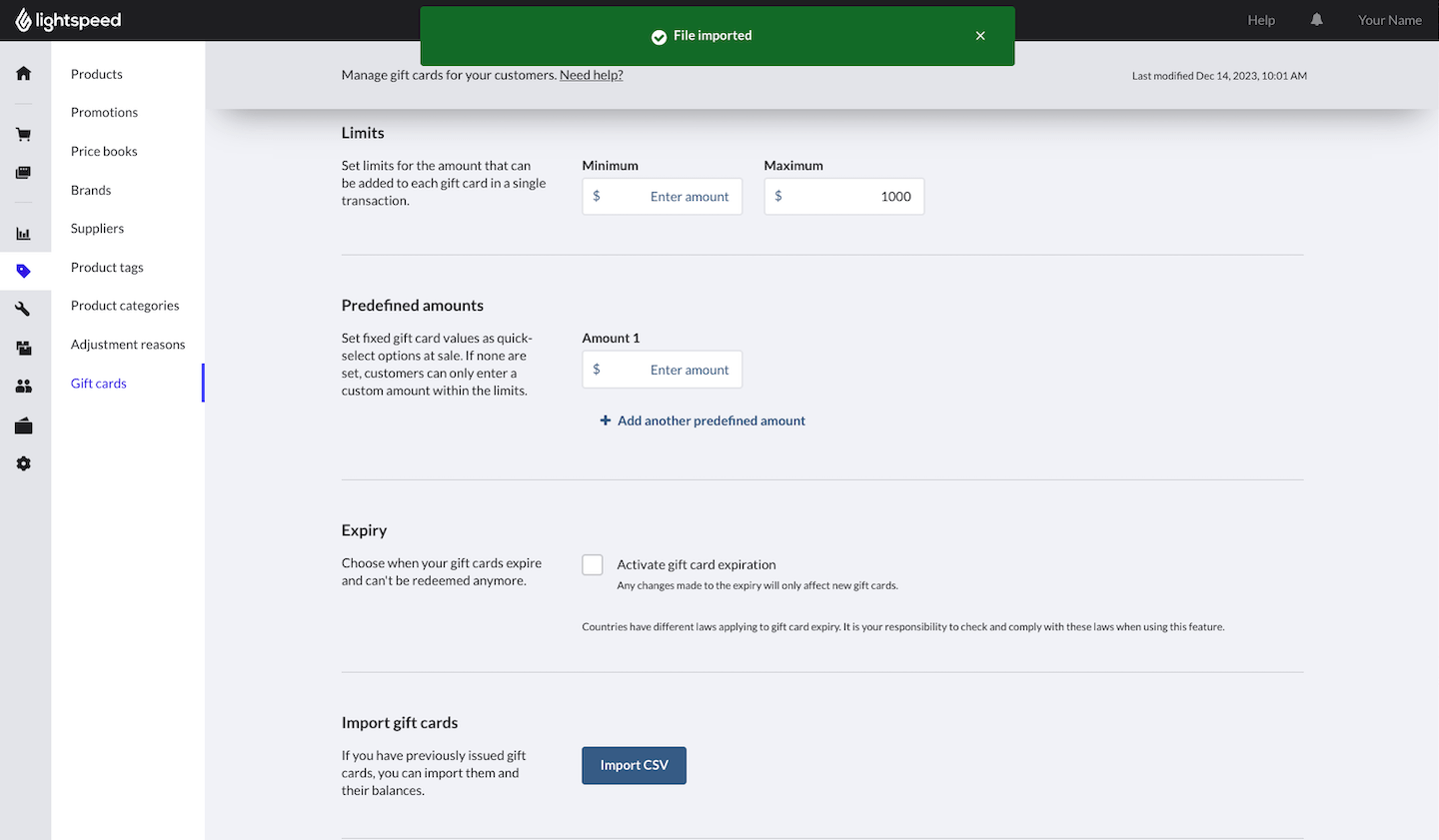
Task: Dismiss the File imported notification
Action: click(980, 36)
